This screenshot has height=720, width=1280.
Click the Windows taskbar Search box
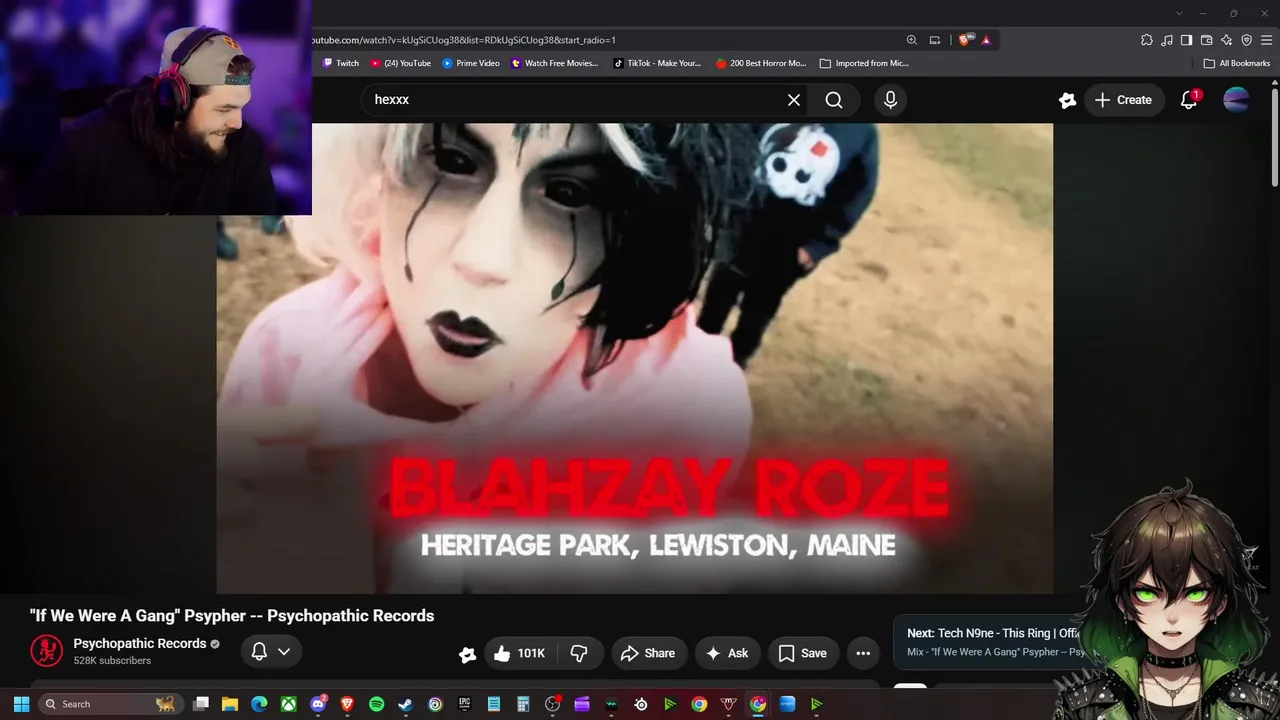pos(109,704)
